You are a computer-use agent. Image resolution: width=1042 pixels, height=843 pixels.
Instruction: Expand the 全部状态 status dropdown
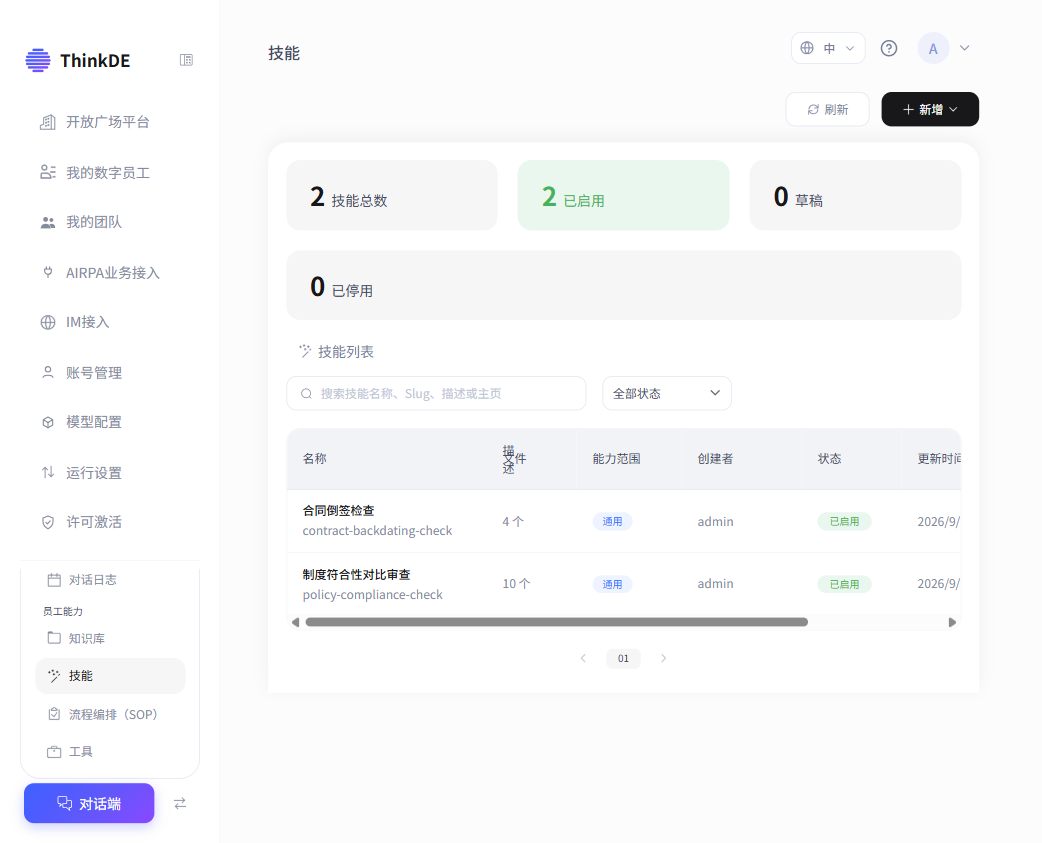(x=667, y=393)
